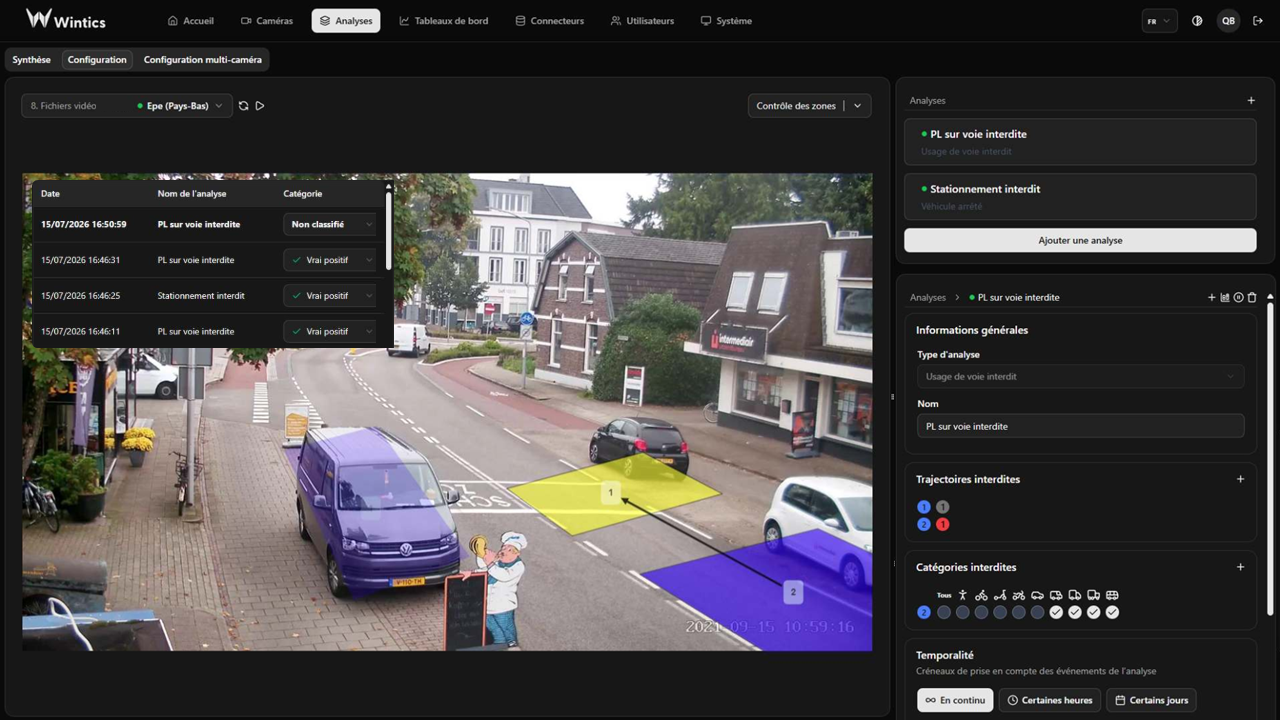The height and width of the screenshot is (720, 1280).
Task: Select En continu temporality
Action: click(955, 700)
